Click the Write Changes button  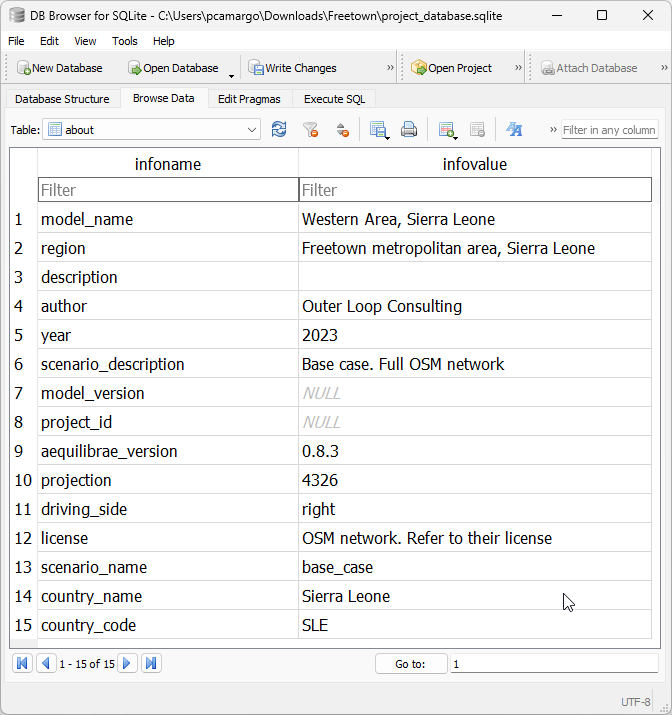click(x=293, y=68)
